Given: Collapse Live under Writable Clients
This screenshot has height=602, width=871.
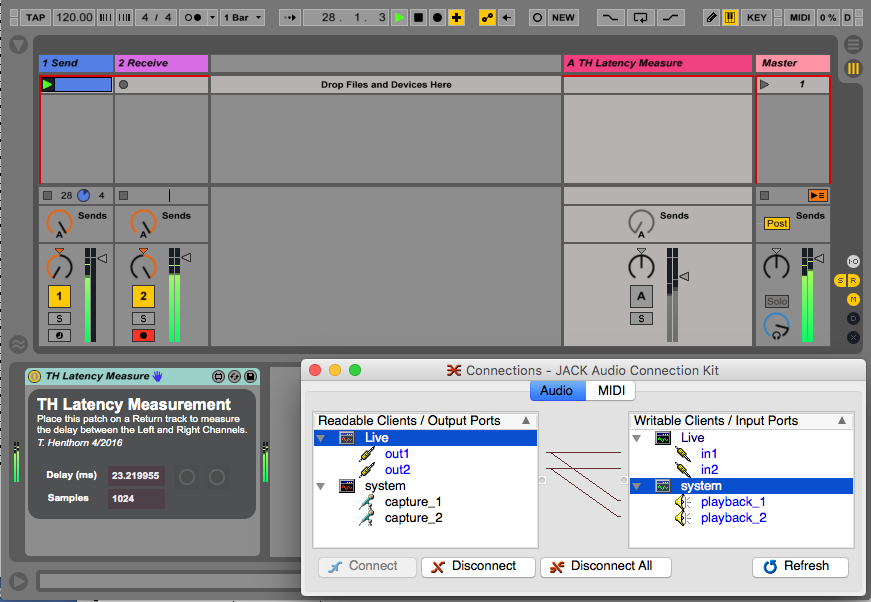Looking at the screenshot, I should 637,438.
